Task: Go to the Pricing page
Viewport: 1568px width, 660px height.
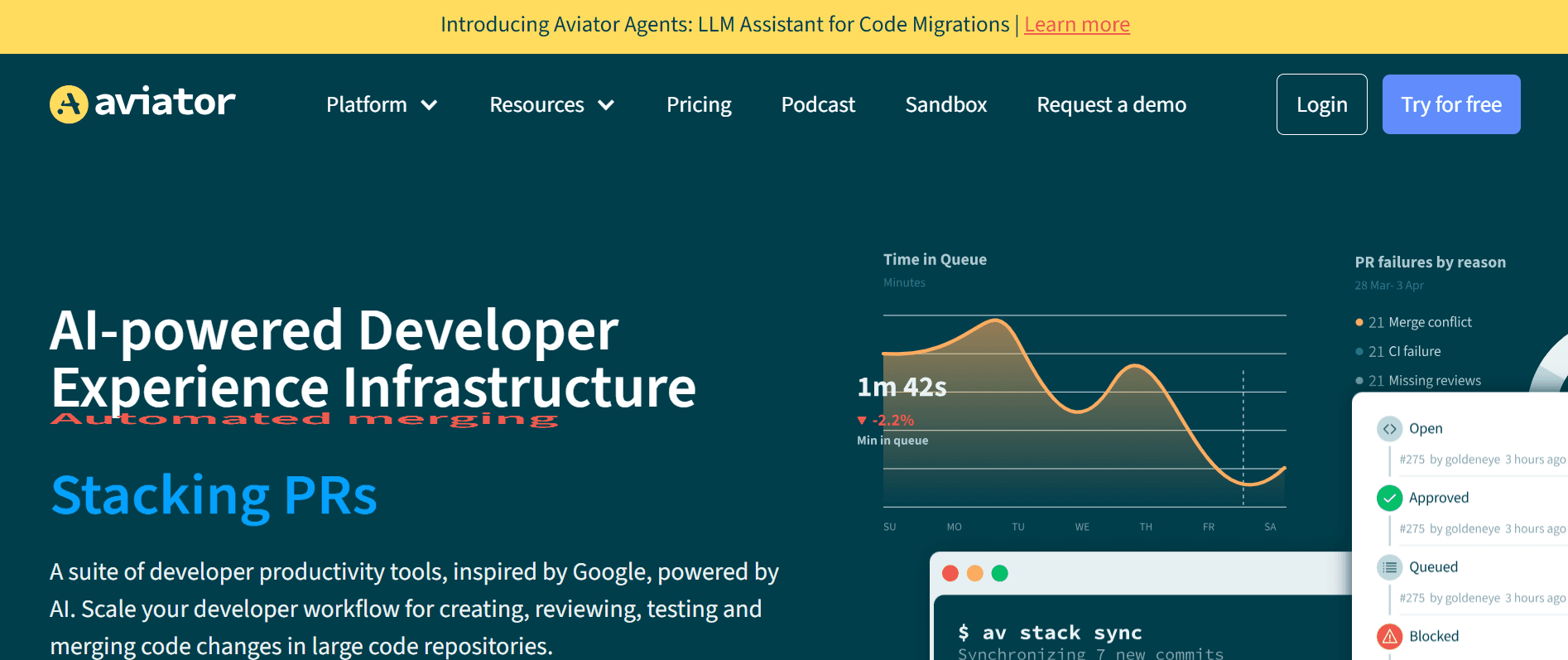Action: pos(699,105)
